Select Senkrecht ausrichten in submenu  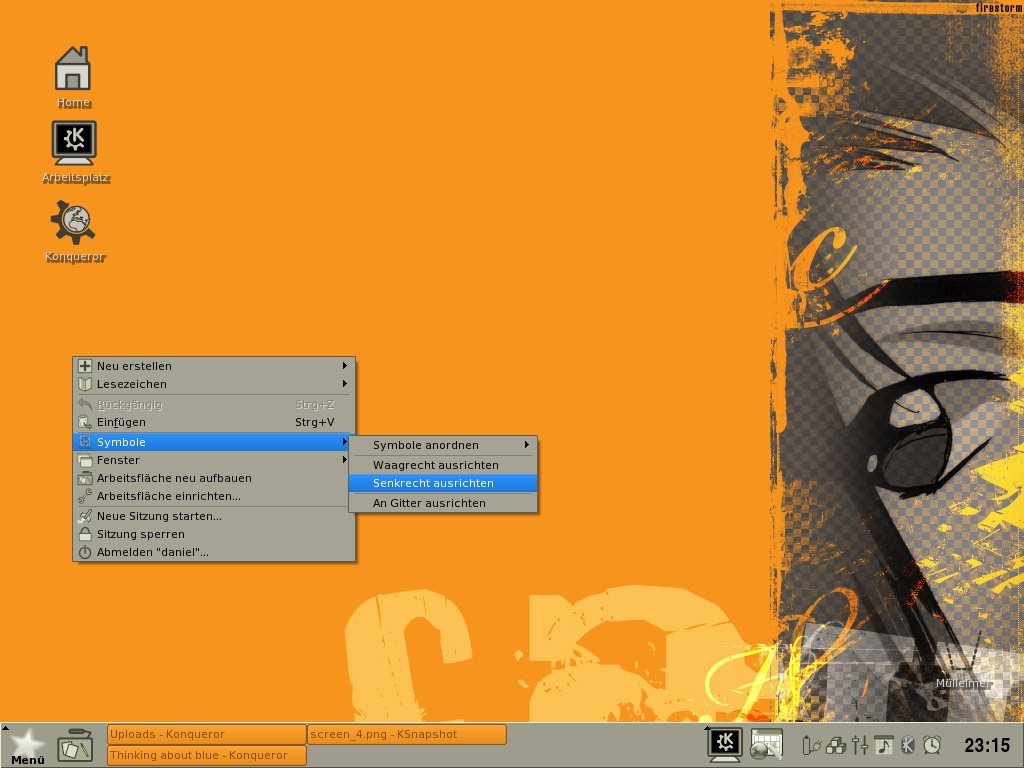click(443, 483)
